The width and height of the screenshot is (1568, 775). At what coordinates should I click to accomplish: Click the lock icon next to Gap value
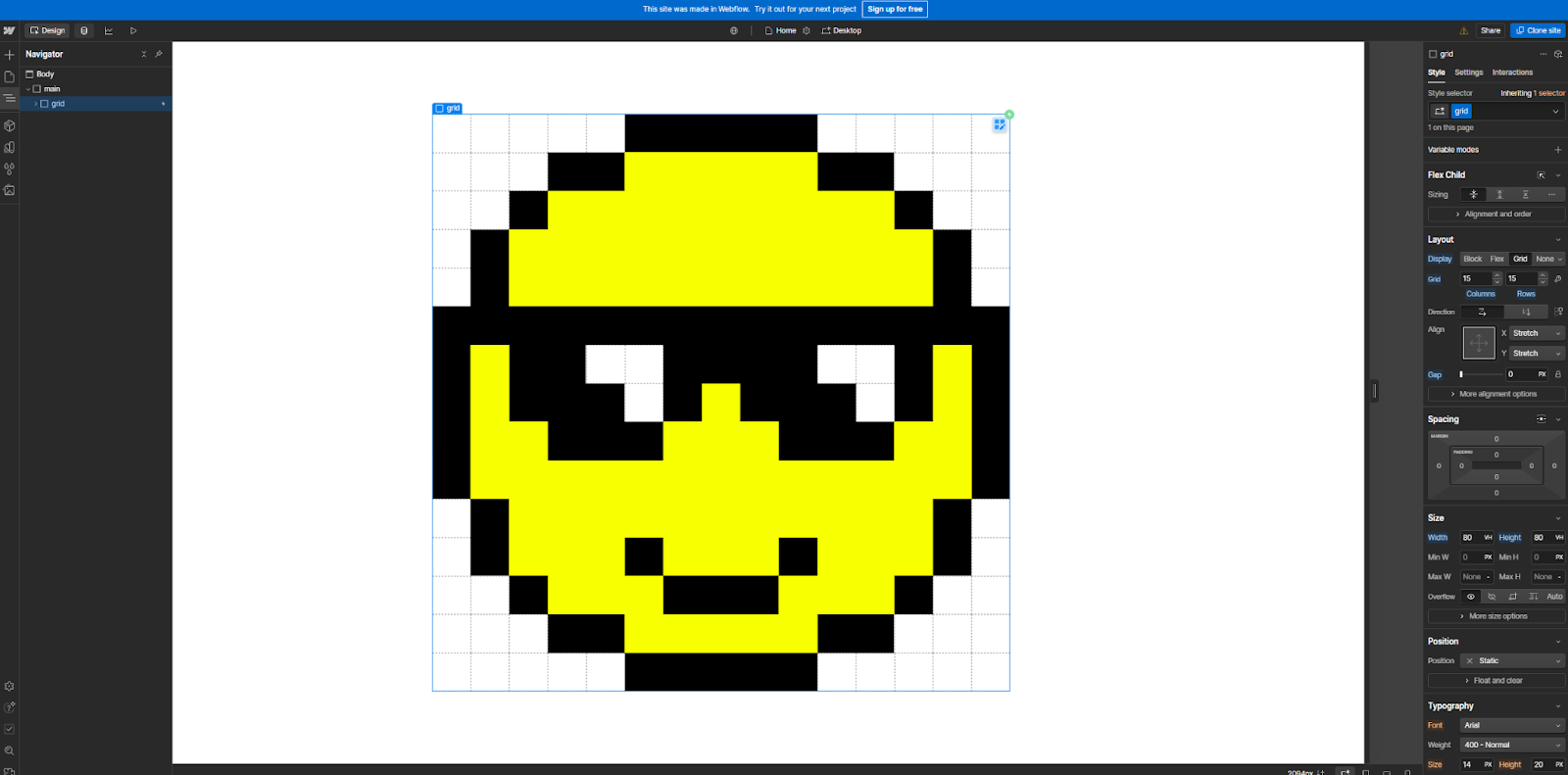pyautogui.click(x=1558, y=374)
